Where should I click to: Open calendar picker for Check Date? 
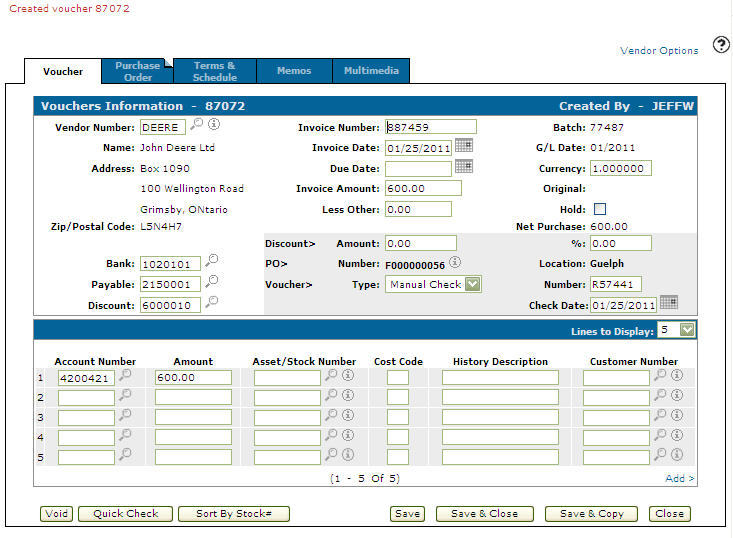668,302
